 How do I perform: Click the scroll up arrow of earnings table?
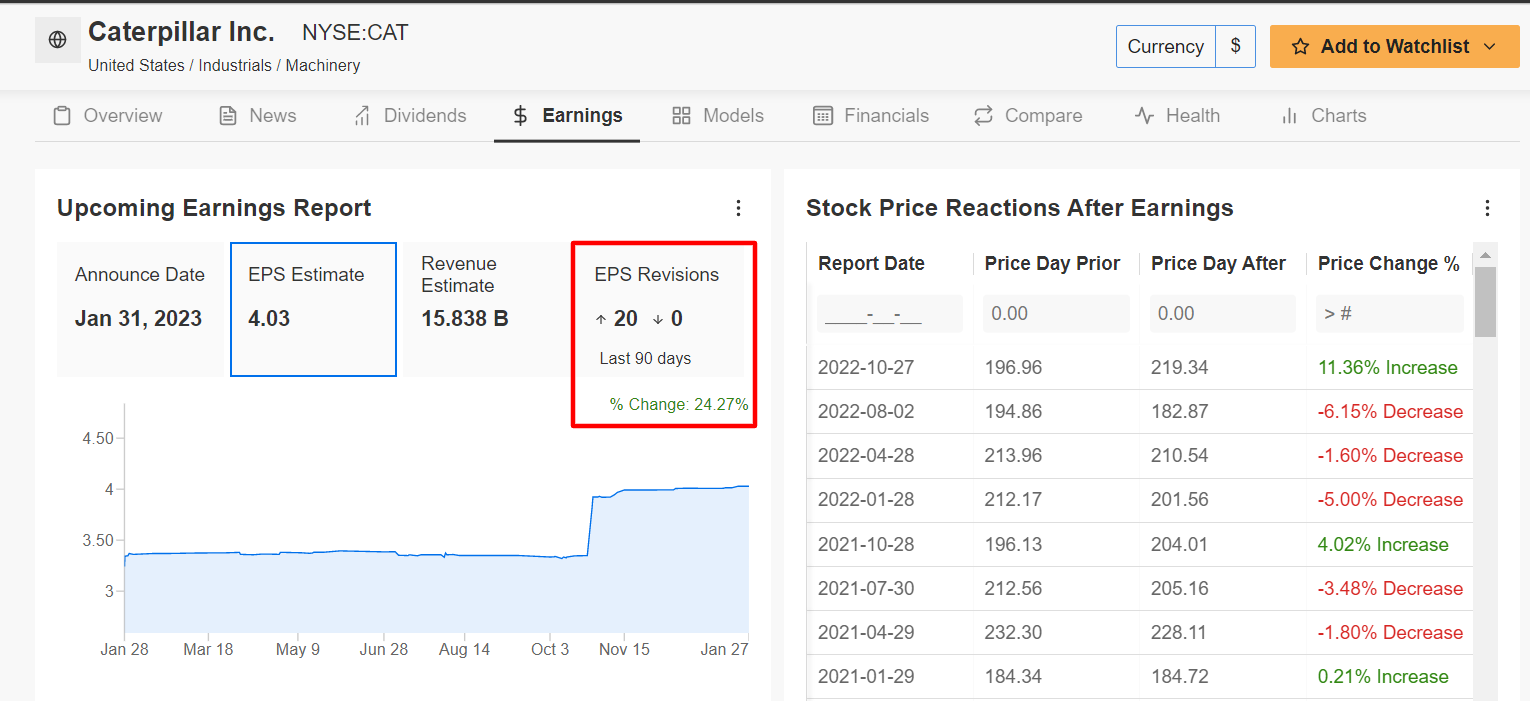click(x=1486, y=254)
